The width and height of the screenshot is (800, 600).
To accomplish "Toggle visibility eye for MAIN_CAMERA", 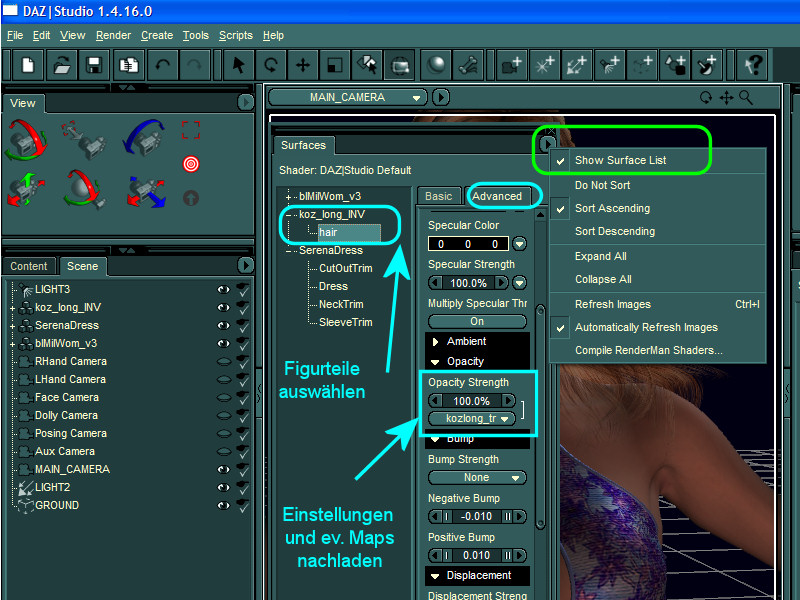I will [x=223, y=469].
